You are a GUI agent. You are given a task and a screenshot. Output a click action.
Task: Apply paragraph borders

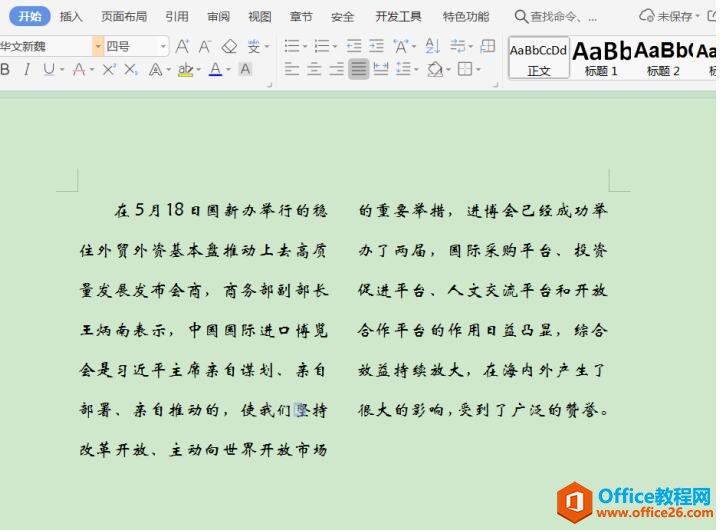(x=465, y=70)
